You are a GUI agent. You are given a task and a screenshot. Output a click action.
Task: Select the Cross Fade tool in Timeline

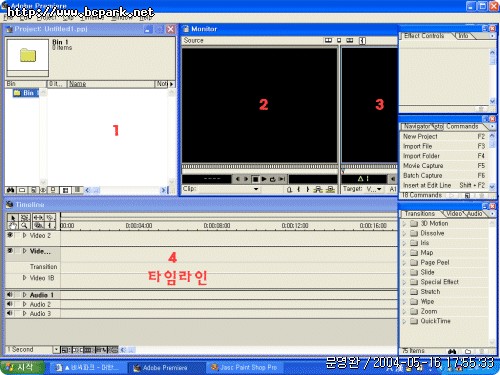click(38, 226)
